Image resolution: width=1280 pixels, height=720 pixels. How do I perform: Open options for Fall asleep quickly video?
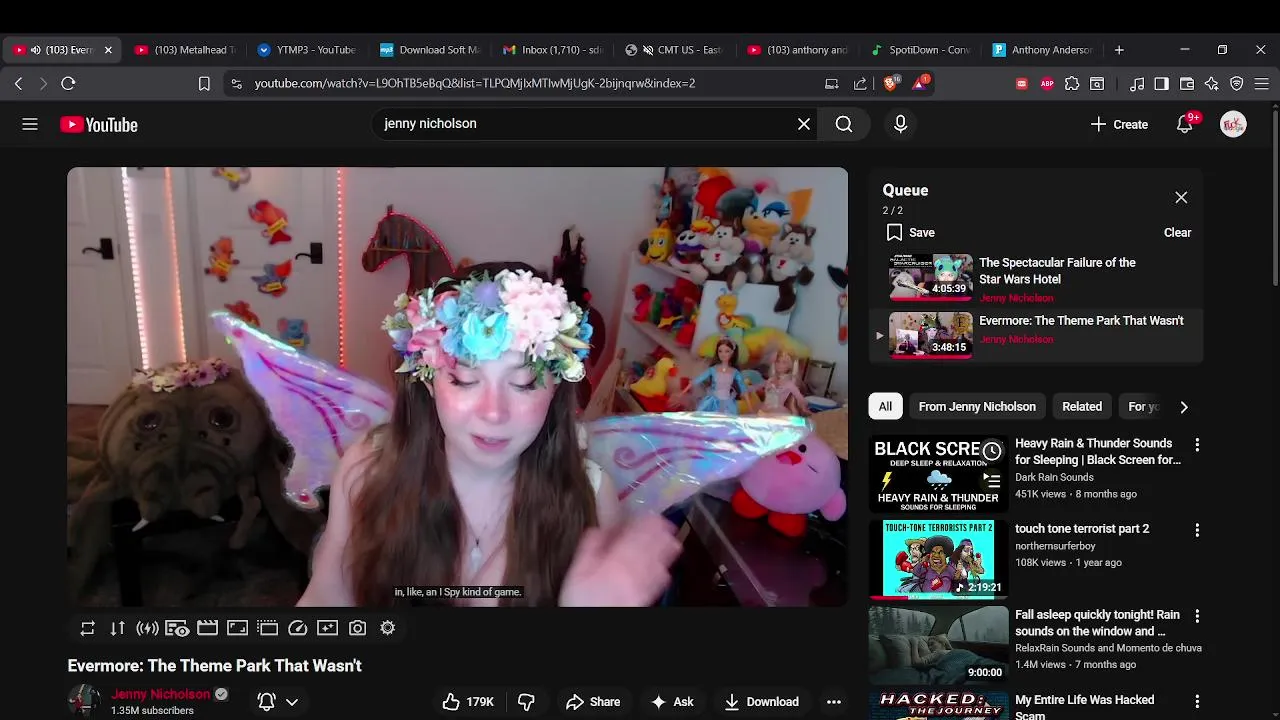[x=1197, y=616]
